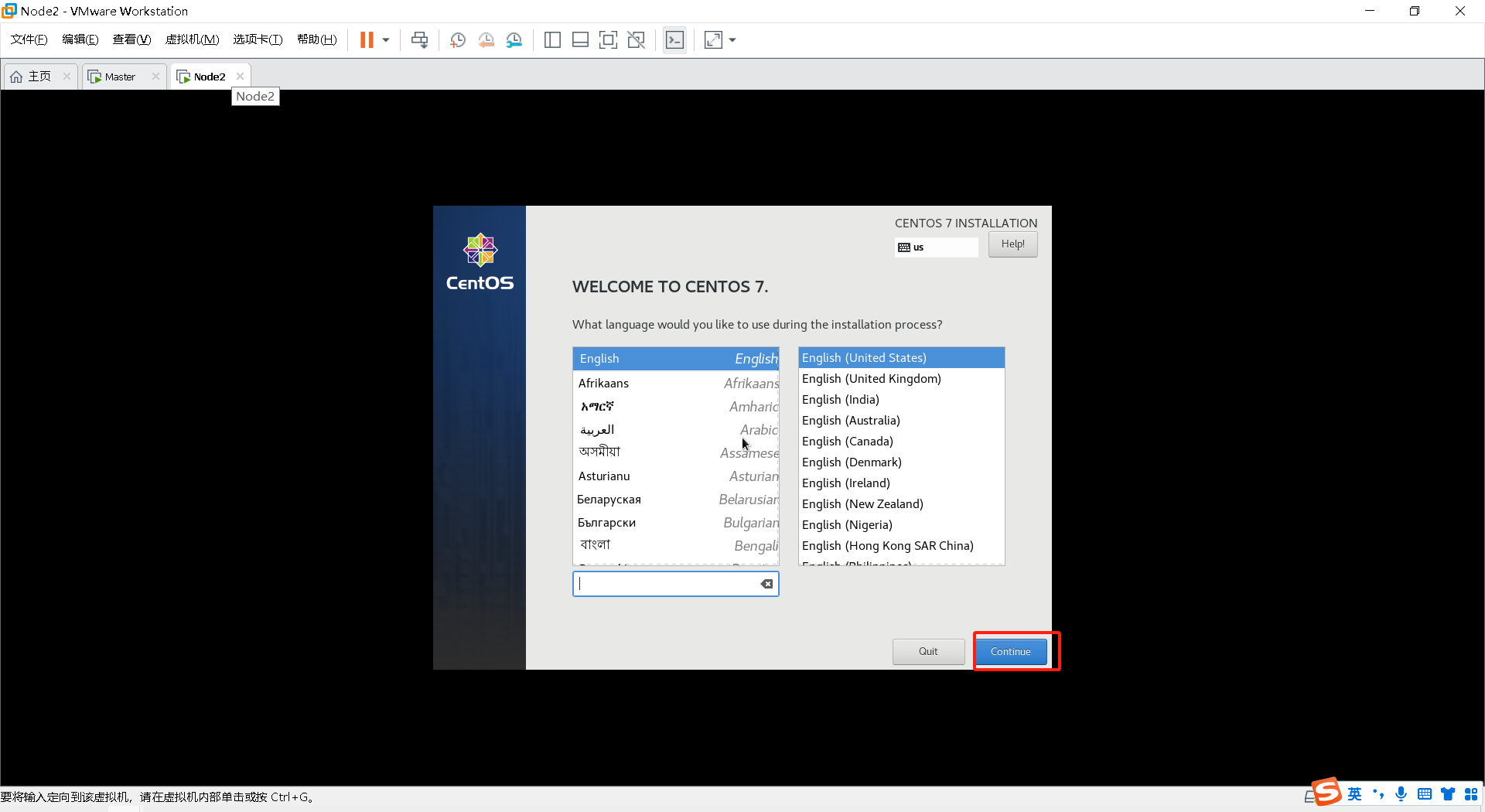Viewport: 1485px width, 812px height.
Task: Toggle the punctuation mode icon in Sogou bar
Action: [1378, 794]
